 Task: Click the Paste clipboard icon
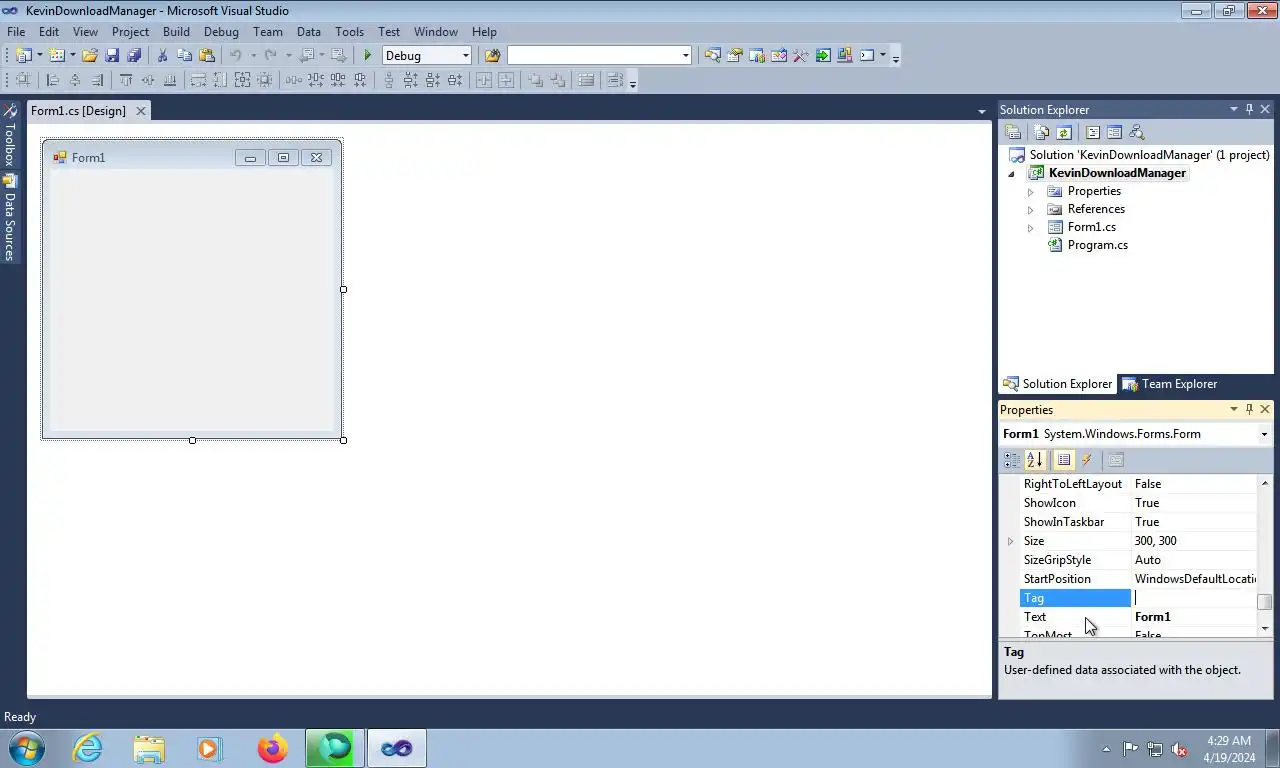pos(207,55)
